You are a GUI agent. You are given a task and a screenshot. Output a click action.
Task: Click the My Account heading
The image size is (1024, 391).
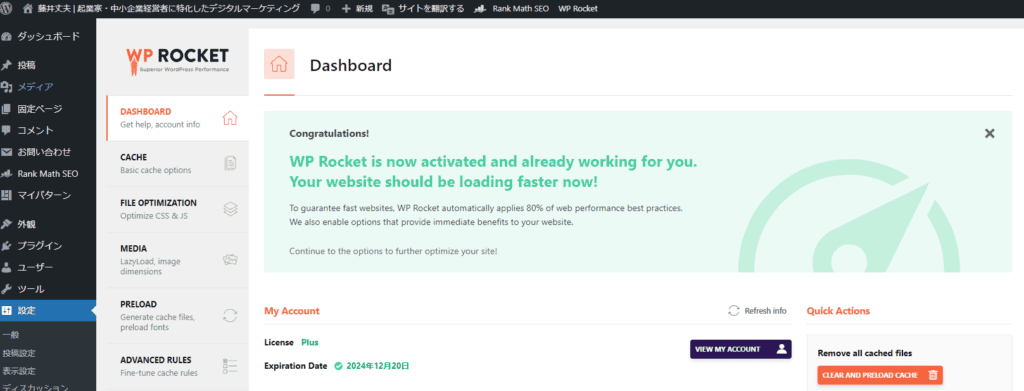(x=292, y=311)
